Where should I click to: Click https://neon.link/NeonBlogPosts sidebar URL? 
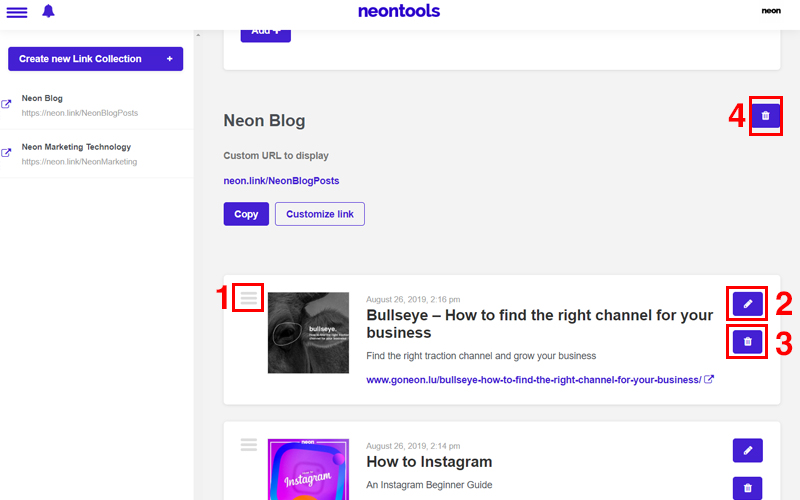coord(80,113)
